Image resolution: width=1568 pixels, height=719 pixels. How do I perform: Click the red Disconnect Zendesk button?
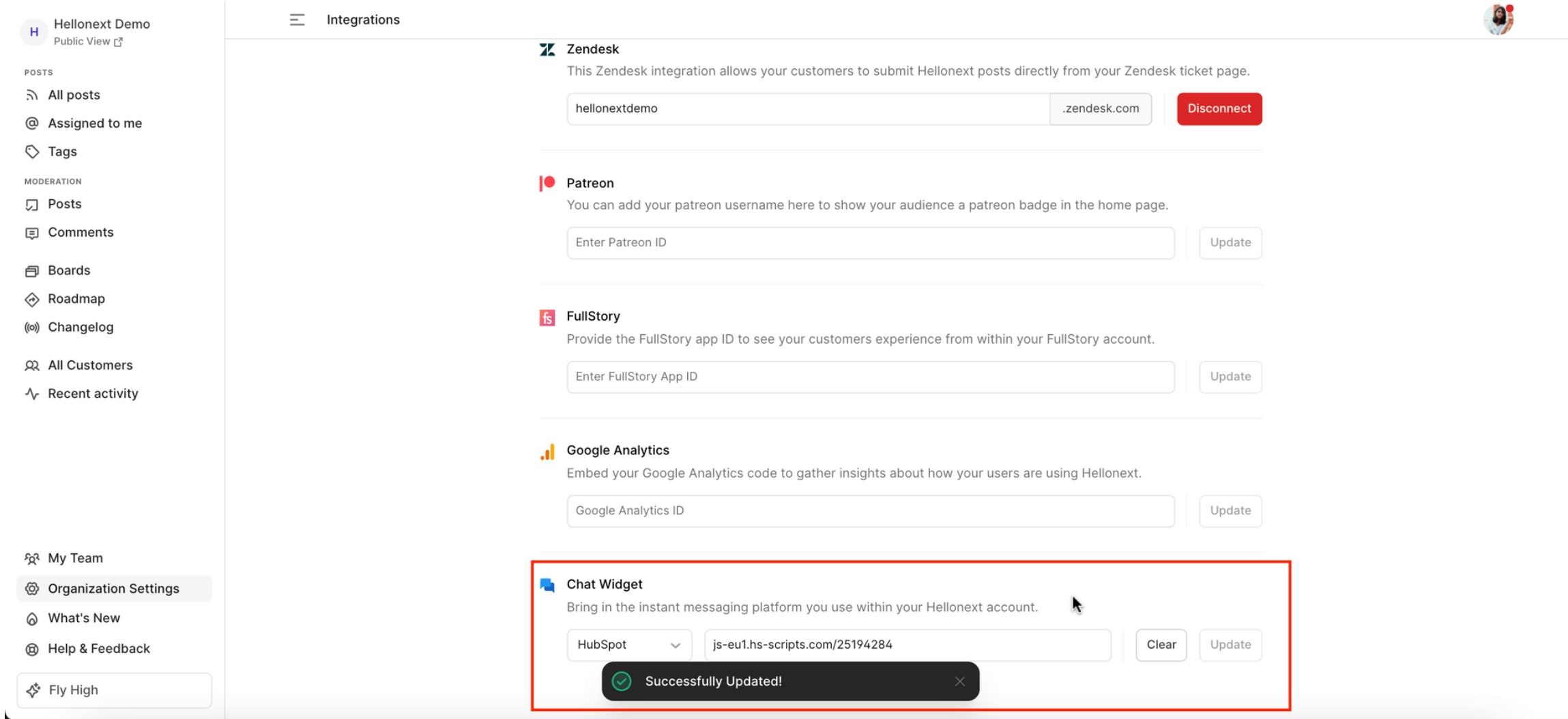click(x=1219, y=108)
